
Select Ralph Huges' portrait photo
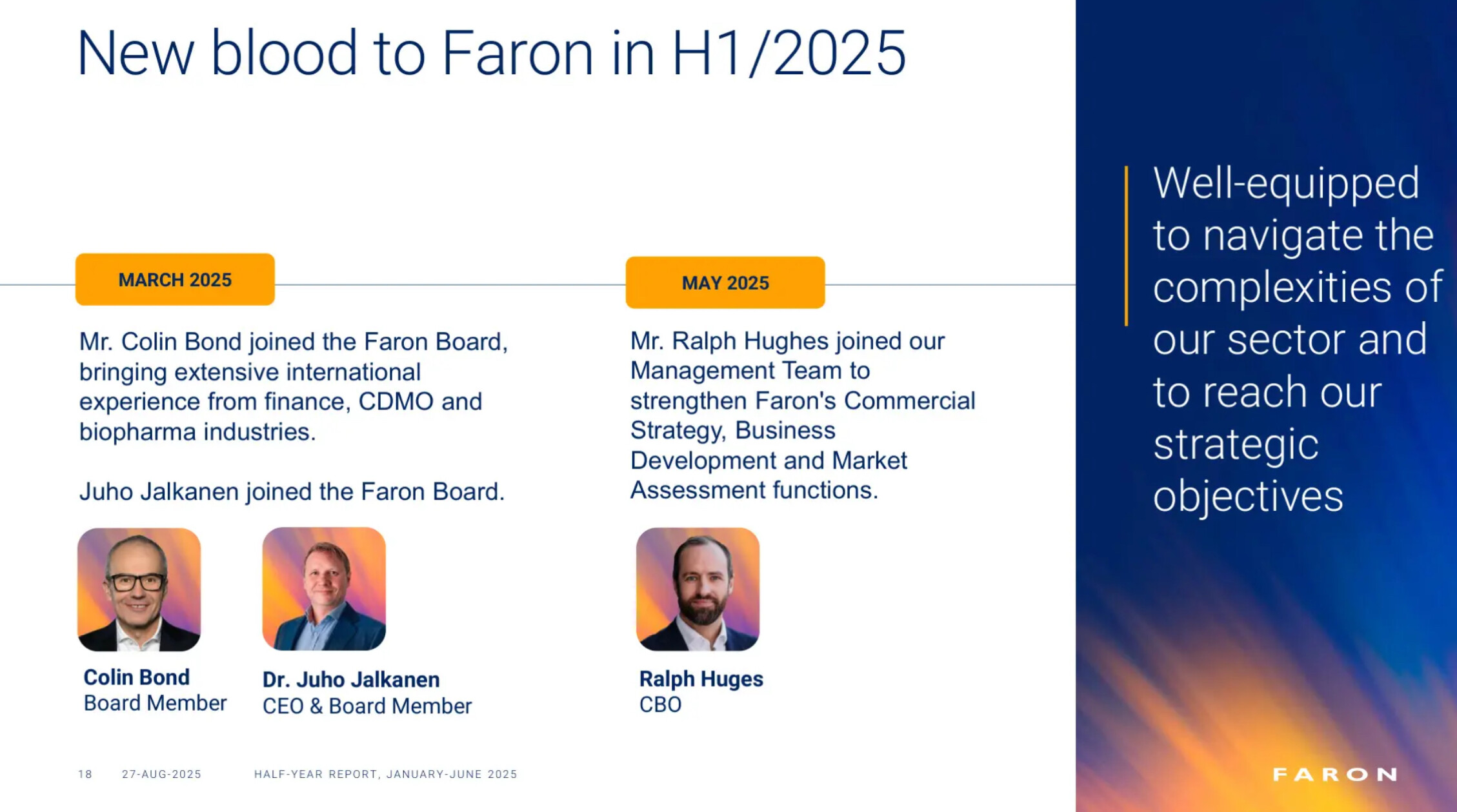698,589
